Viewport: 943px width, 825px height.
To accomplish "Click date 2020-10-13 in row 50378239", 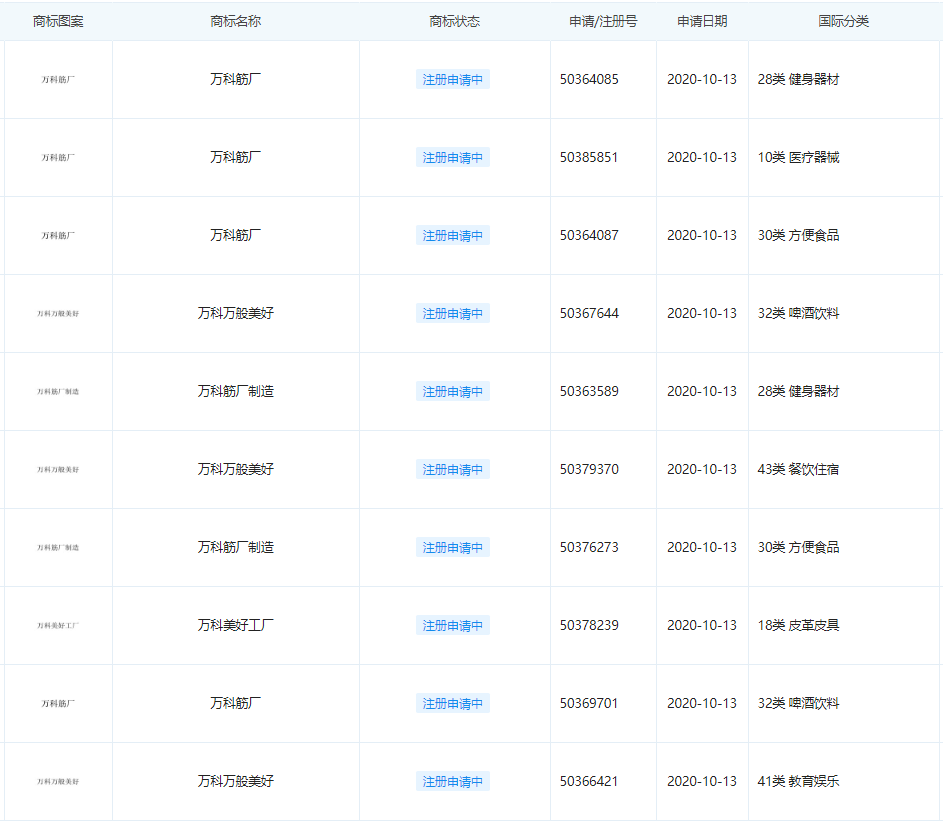I will pyautogui.click(x=702, y=625).
